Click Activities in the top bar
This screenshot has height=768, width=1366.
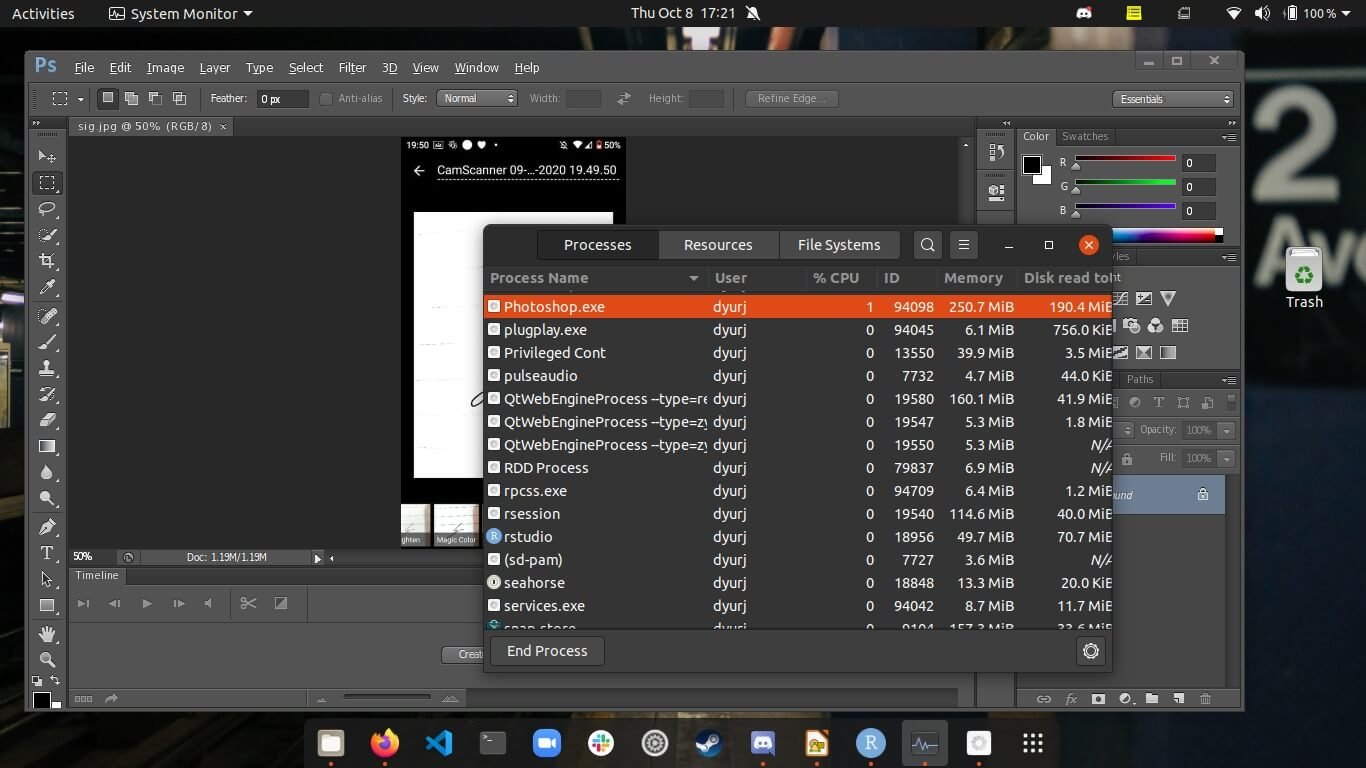tap(43, 14)
